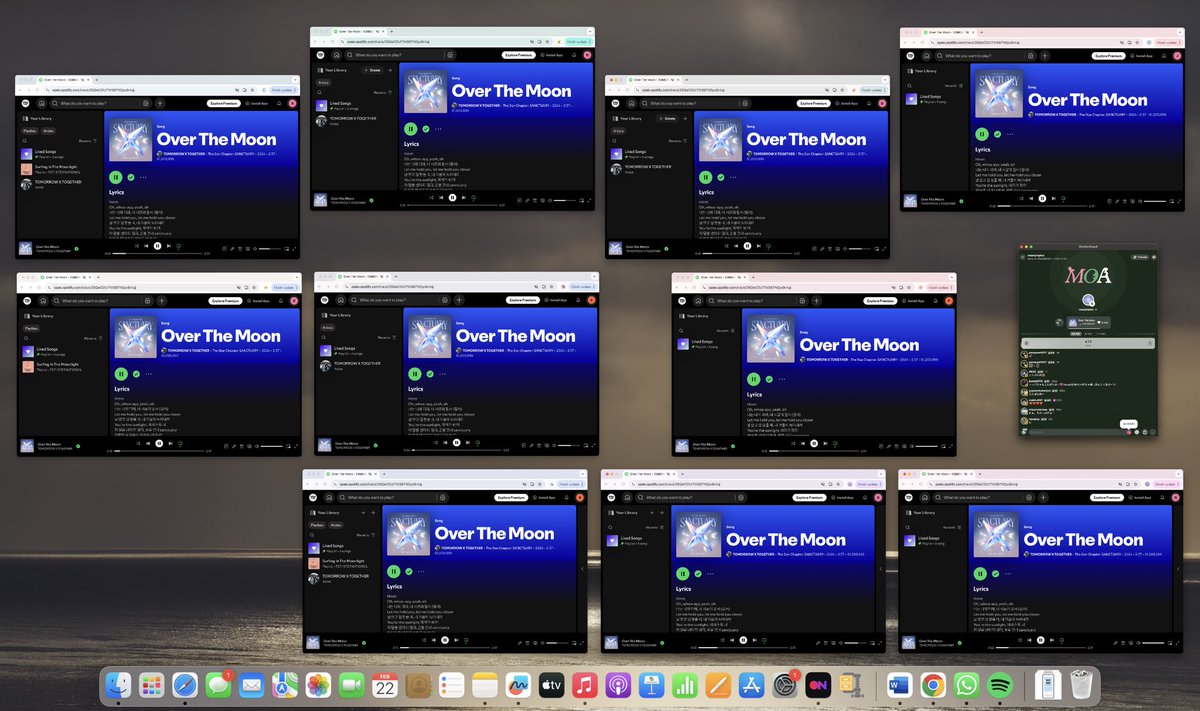Open the Spotify app in Dock
1200x711 pixels.
[x=999, y=685]
